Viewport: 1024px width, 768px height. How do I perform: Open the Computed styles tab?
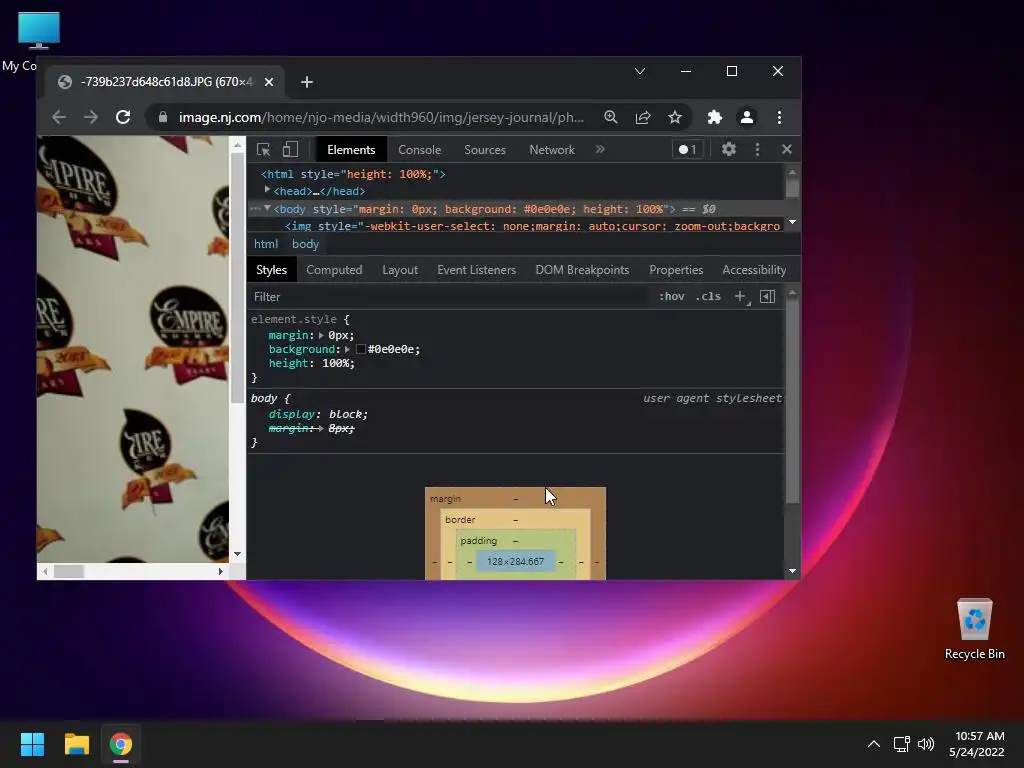[x=334, y=270]
